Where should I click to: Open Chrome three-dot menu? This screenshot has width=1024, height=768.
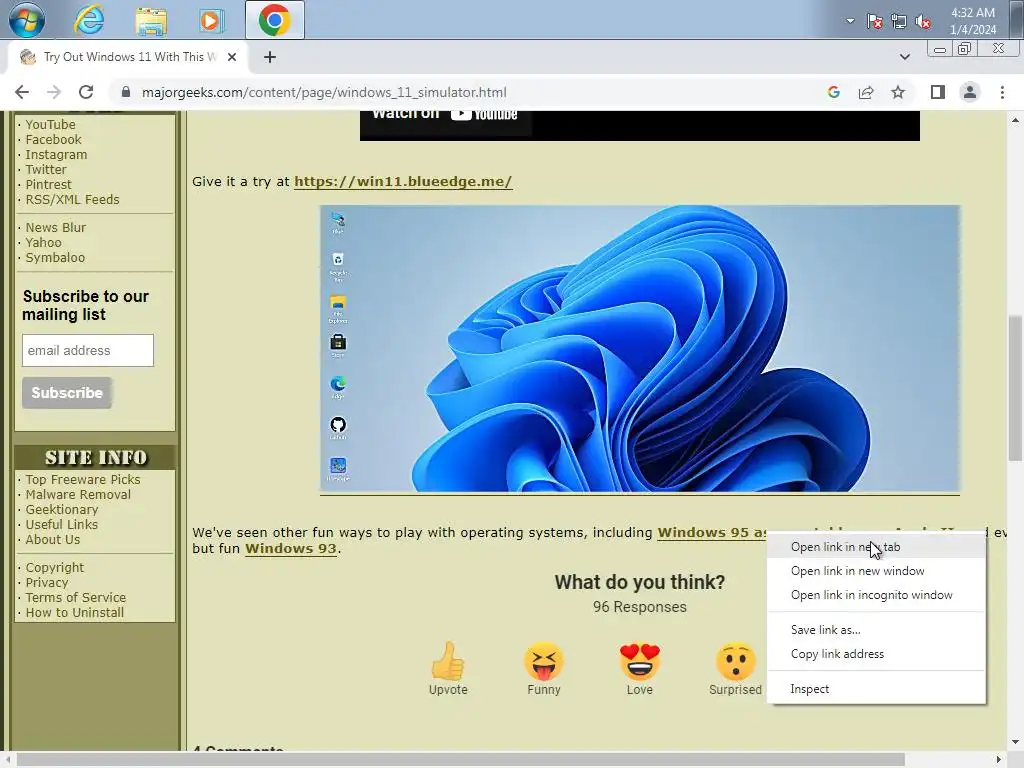1002,92
